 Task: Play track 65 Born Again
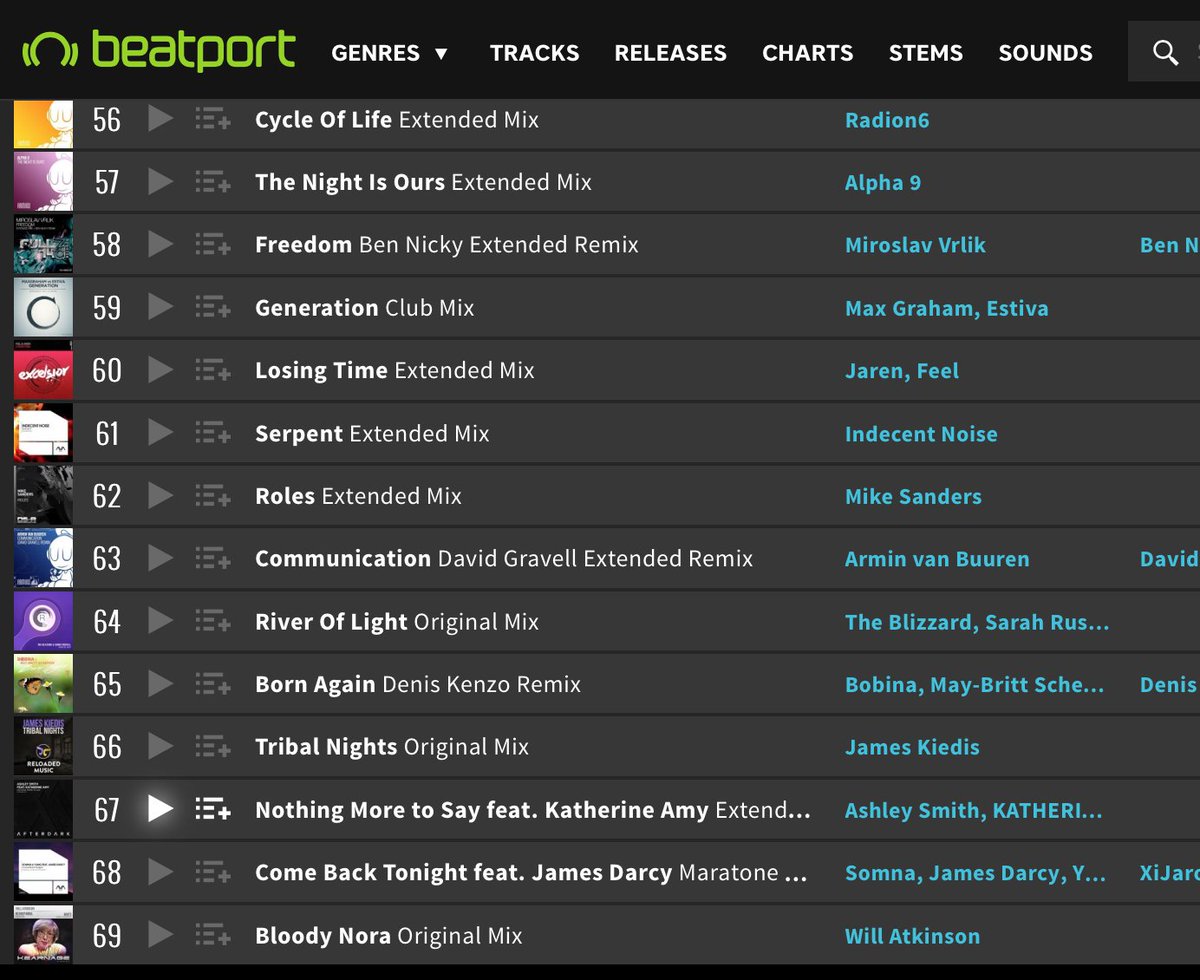160,684
